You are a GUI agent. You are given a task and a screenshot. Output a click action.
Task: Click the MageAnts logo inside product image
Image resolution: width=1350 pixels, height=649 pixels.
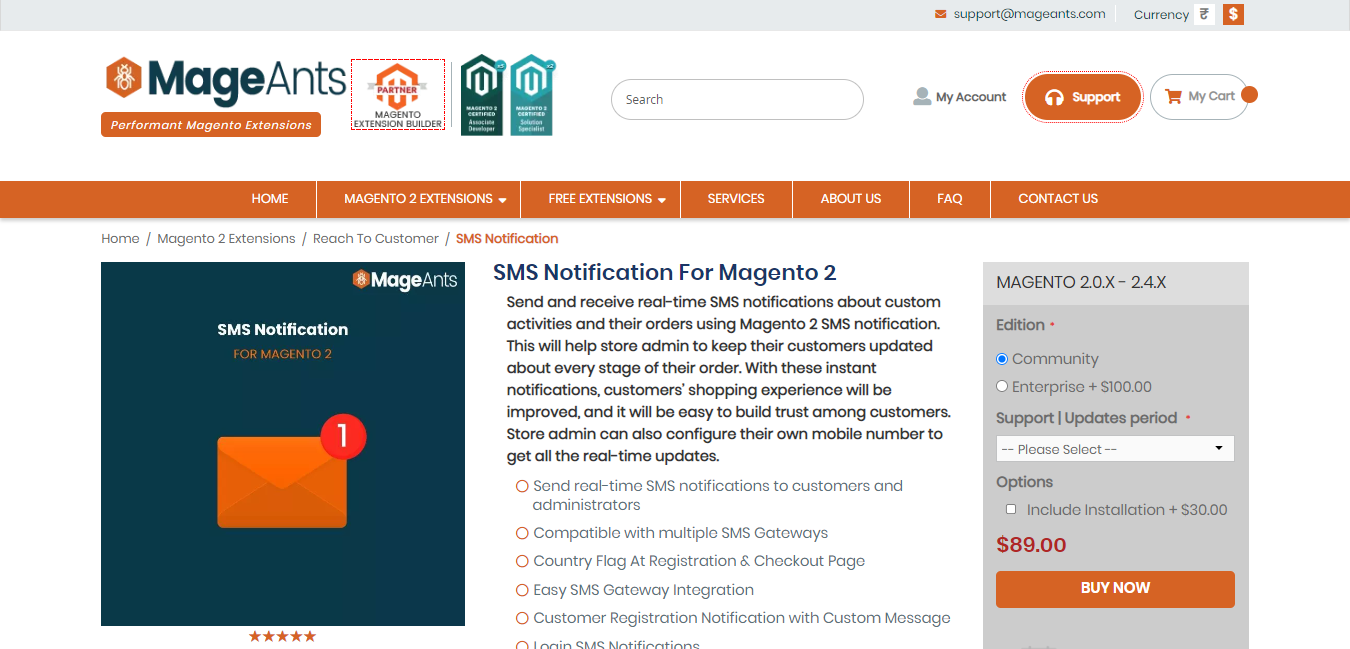coord(405,280)
